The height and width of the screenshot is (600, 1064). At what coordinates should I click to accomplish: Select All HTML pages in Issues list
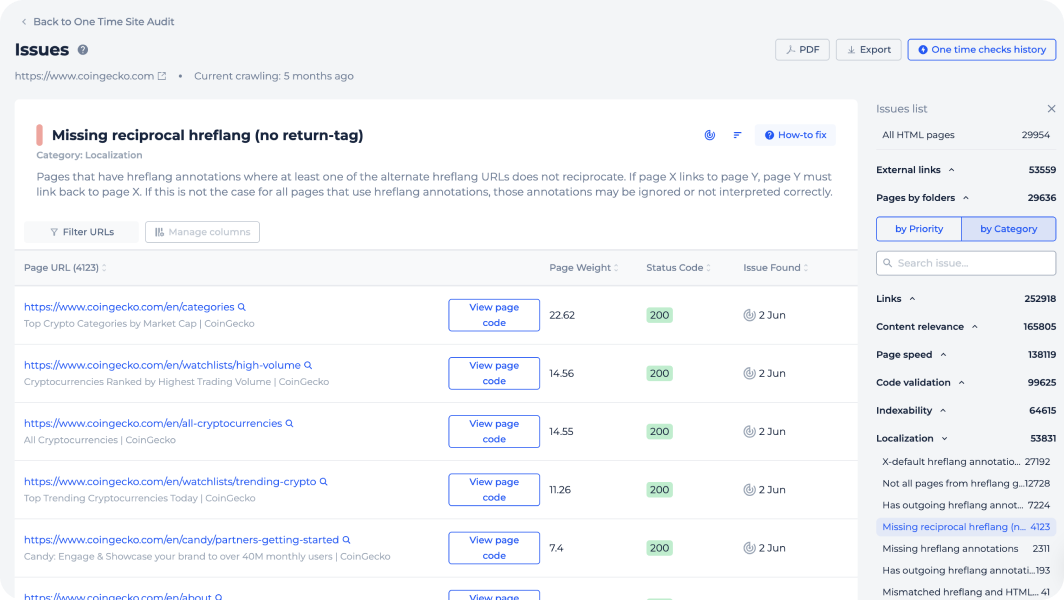966,135
